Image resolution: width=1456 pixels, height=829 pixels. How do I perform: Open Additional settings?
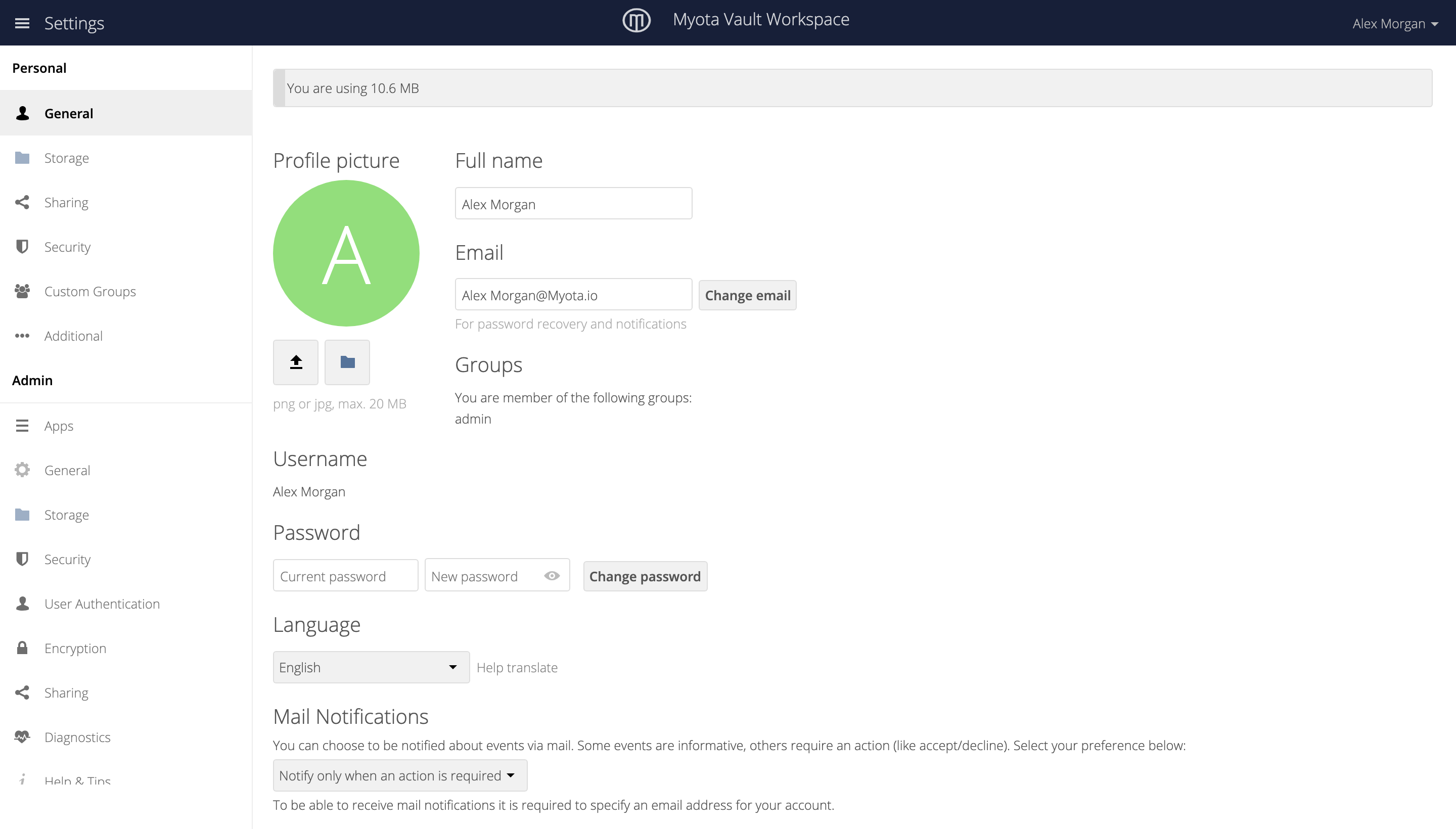point(126,335)
